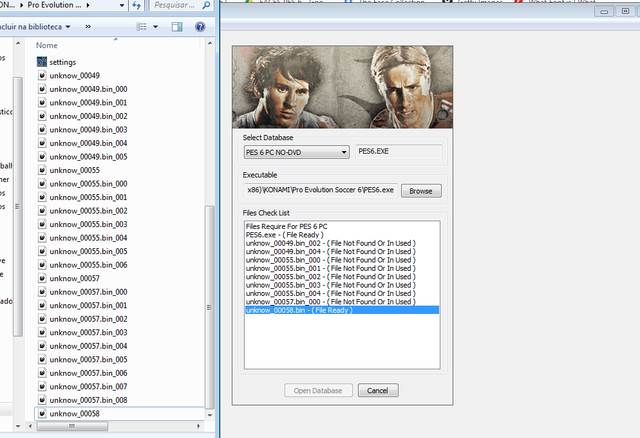Click the navigation pane scroll up arrow

pos(18,43)
